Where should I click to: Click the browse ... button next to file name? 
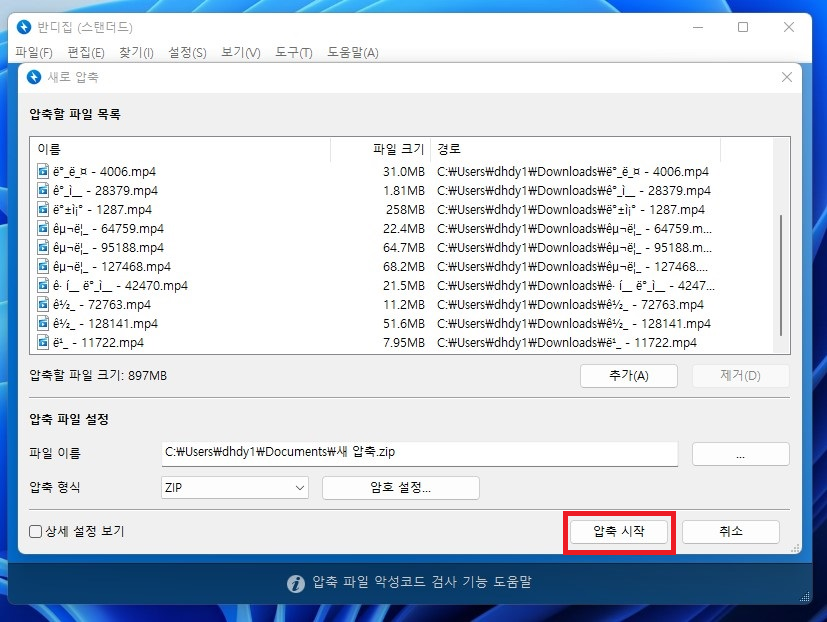[741, 454]
